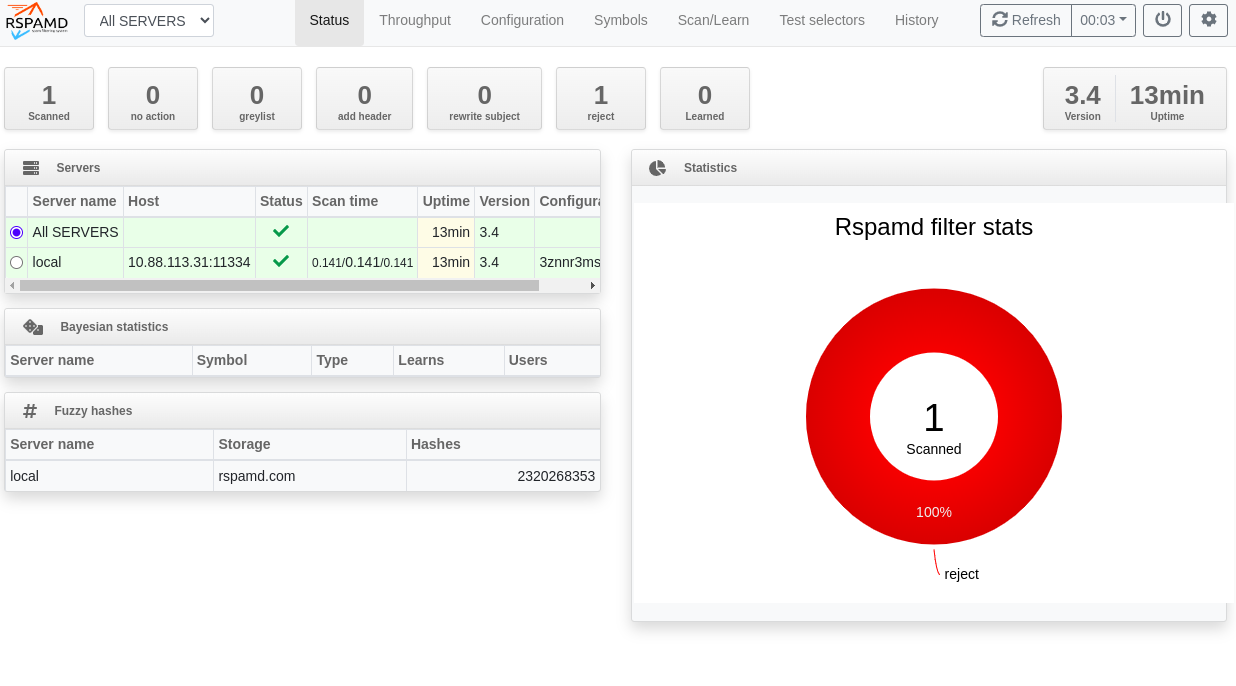Viewport: 1236px width, 686px height.
Task: Click the Servers panel header icon
Action: coord(31,168)
